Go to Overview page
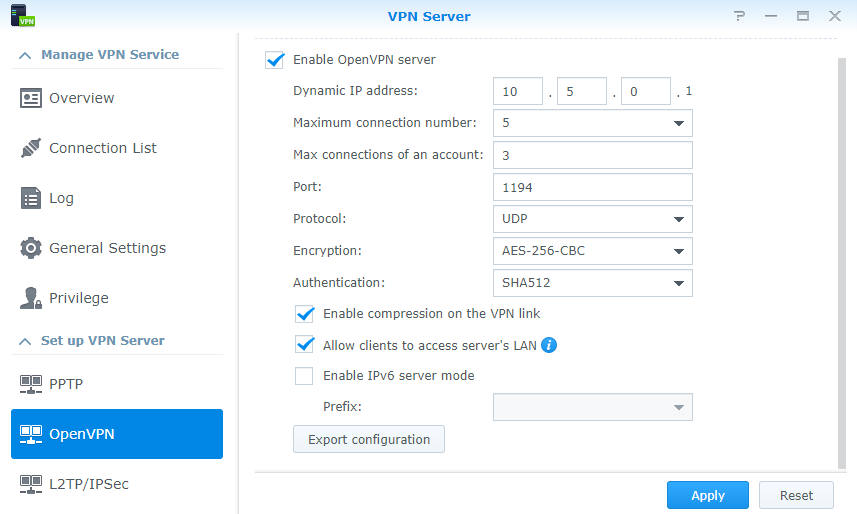857x514 pixels. [117, 98]
